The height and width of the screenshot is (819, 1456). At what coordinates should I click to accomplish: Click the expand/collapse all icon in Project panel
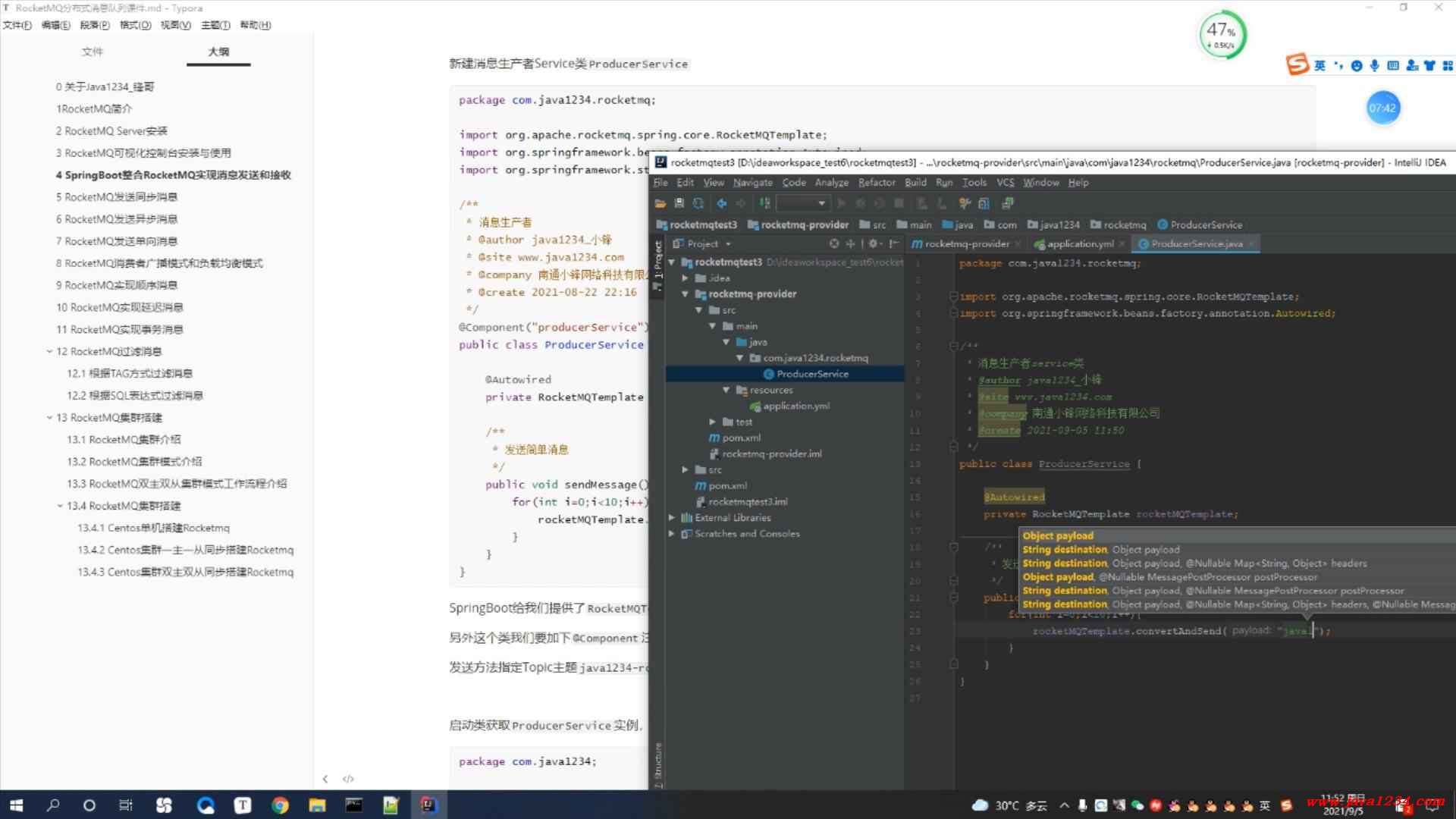coord(850,243)
